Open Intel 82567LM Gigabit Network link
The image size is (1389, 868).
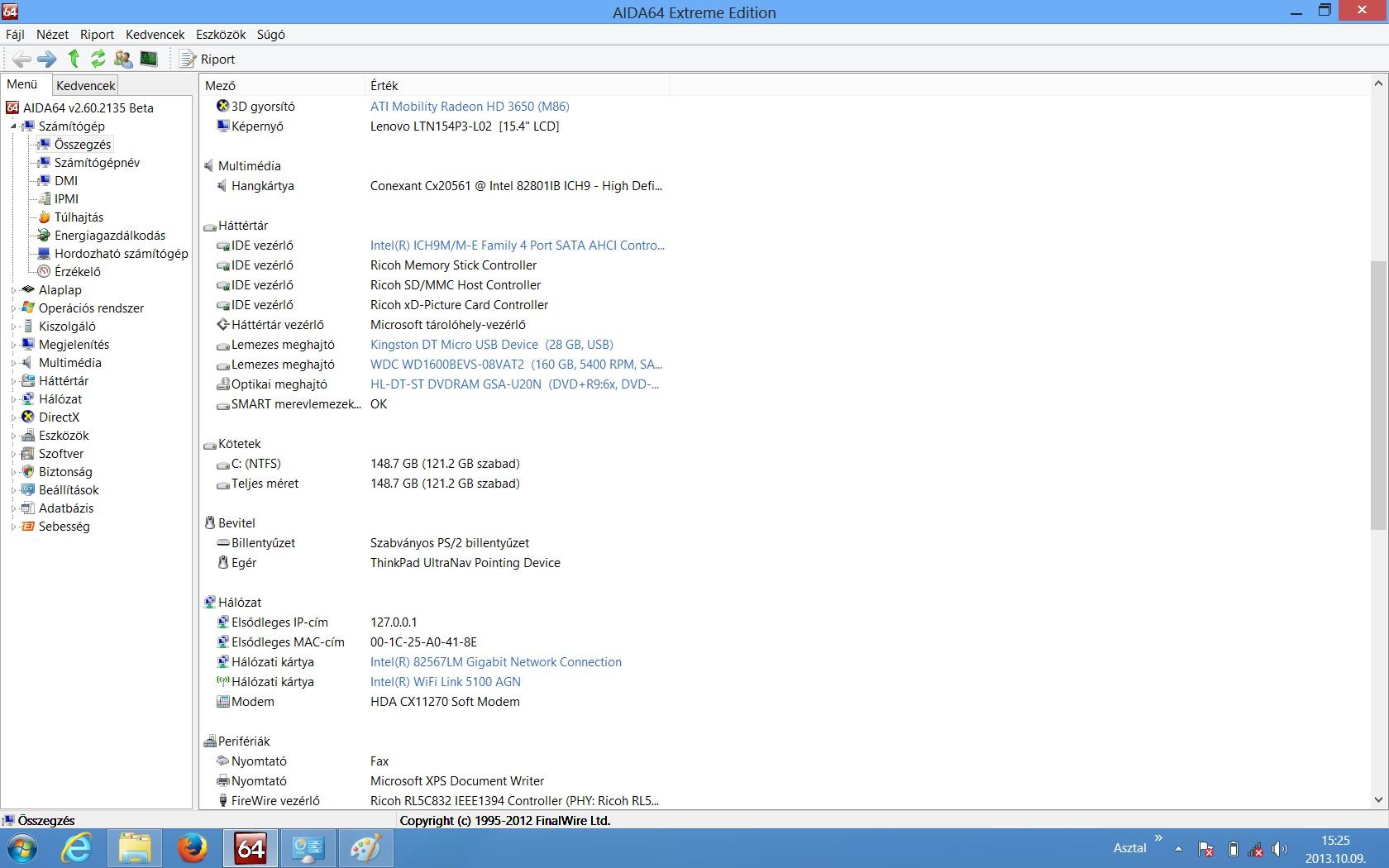496,662
